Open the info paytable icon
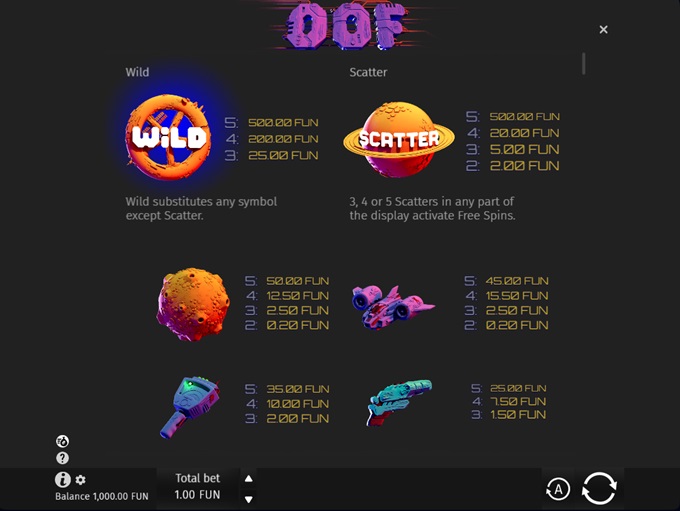680x511 pixels. tap(62, 479)
